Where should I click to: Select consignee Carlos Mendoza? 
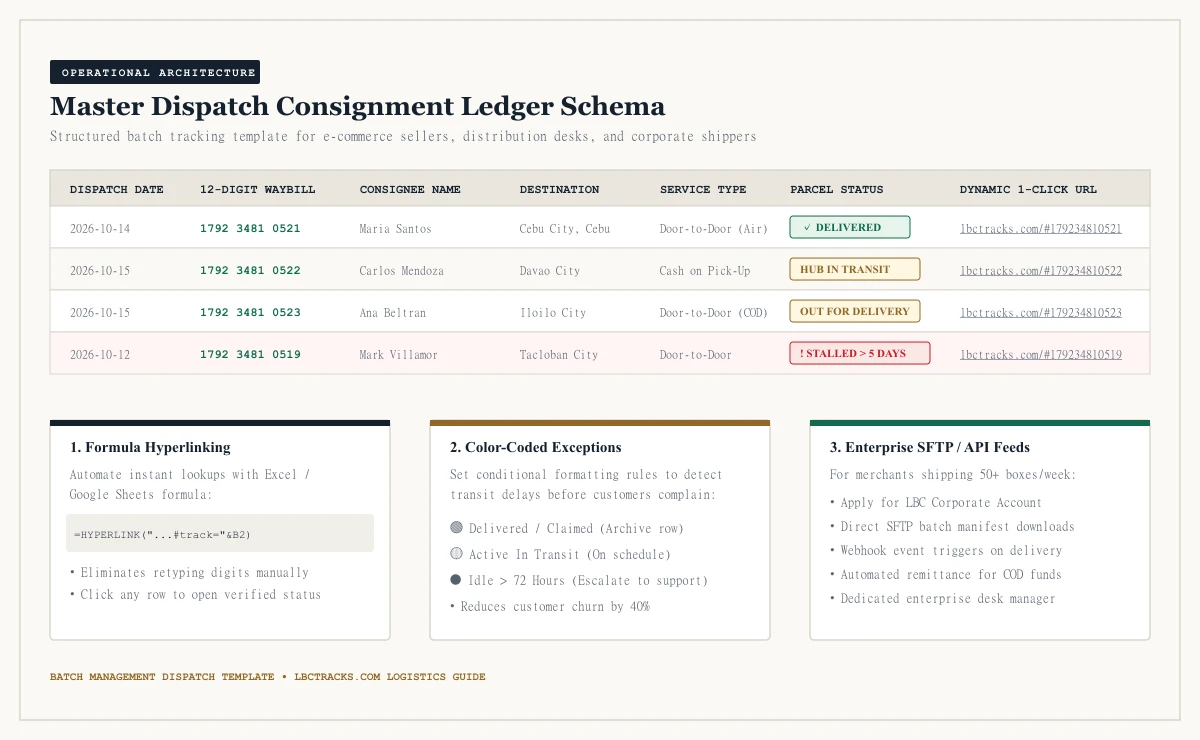(402, 271)
